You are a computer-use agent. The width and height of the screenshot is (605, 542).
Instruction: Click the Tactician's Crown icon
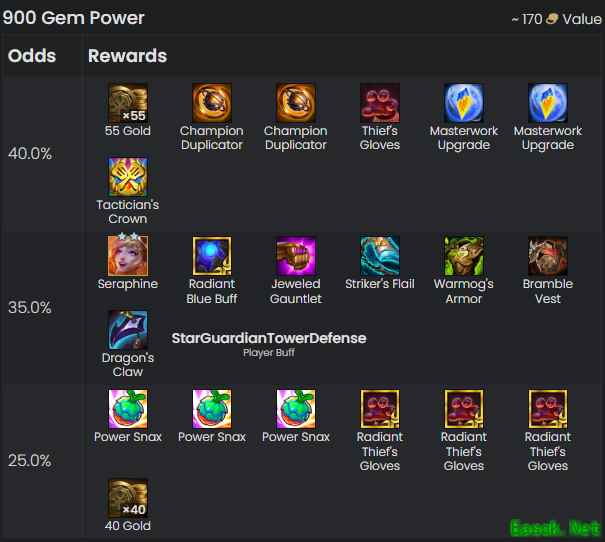click(x=128, y=177)
